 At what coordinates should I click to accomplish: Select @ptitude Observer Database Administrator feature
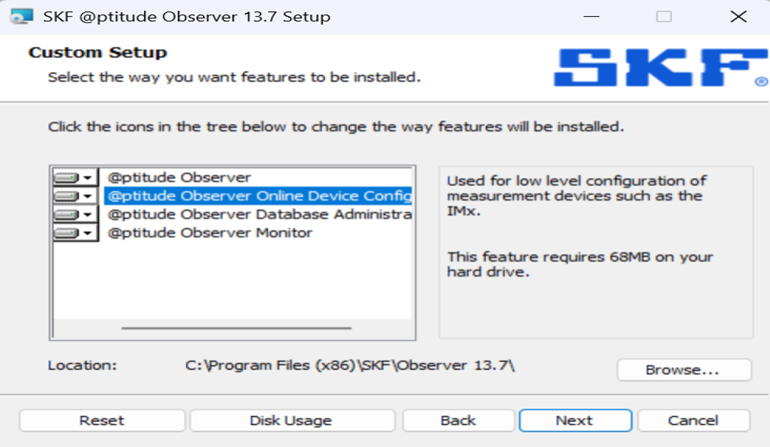point(258,214)
